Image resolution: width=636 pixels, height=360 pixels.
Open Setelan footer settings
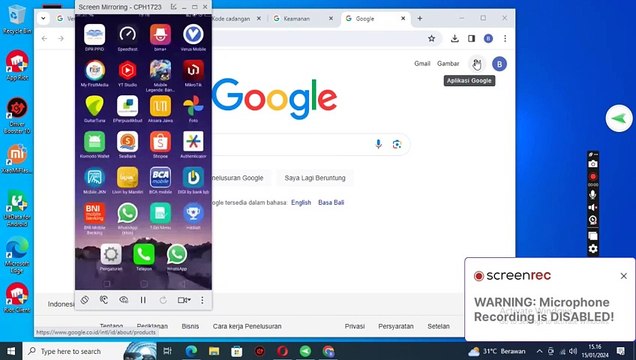(x=438, y=326)
